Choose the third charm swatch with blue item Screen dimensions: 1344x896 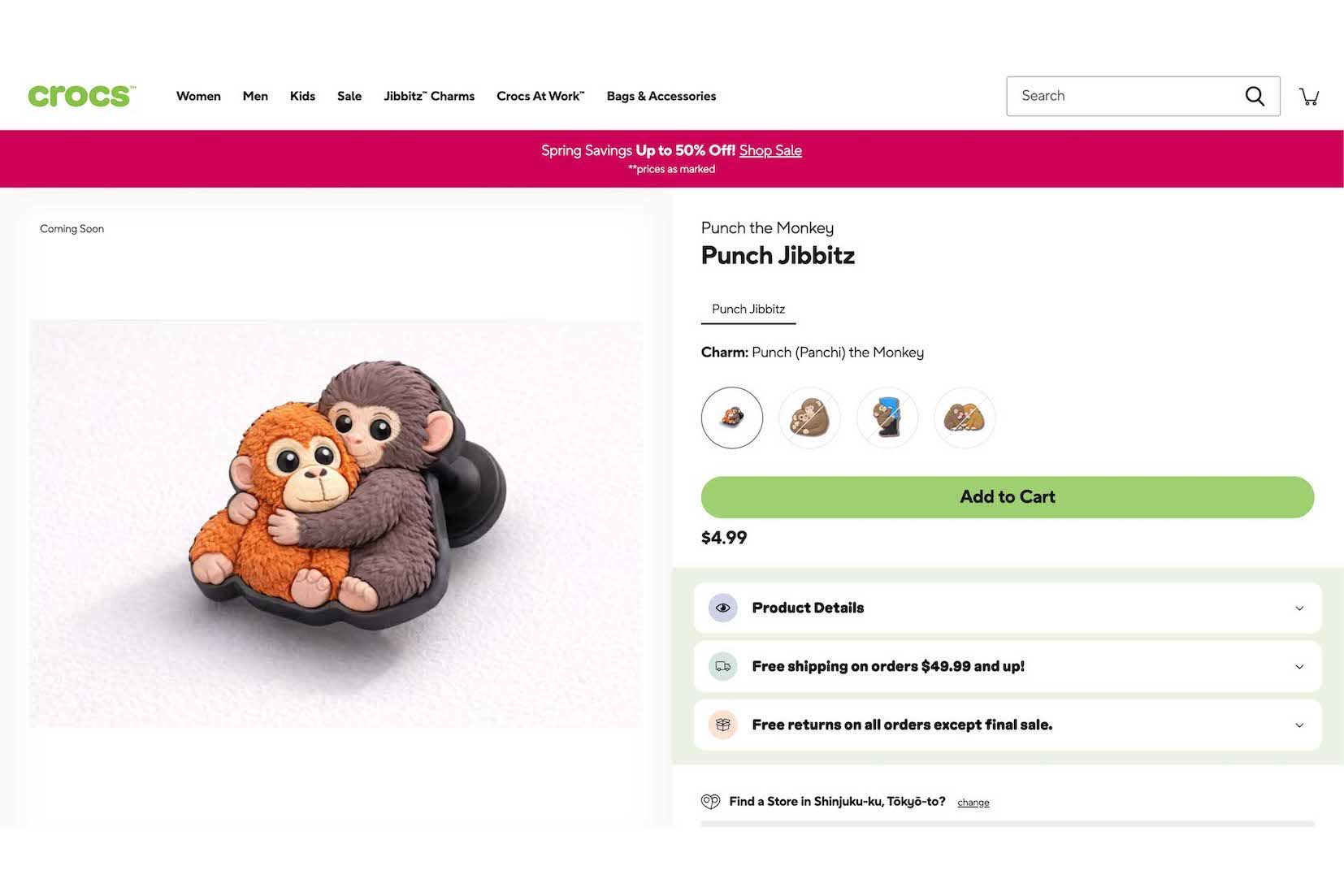click(887, 418)
